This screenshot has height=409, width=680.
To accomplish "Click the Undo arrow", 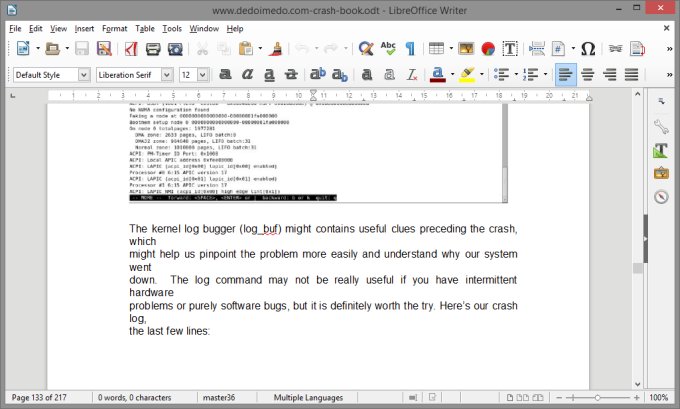I will click(x=302, y=49).
